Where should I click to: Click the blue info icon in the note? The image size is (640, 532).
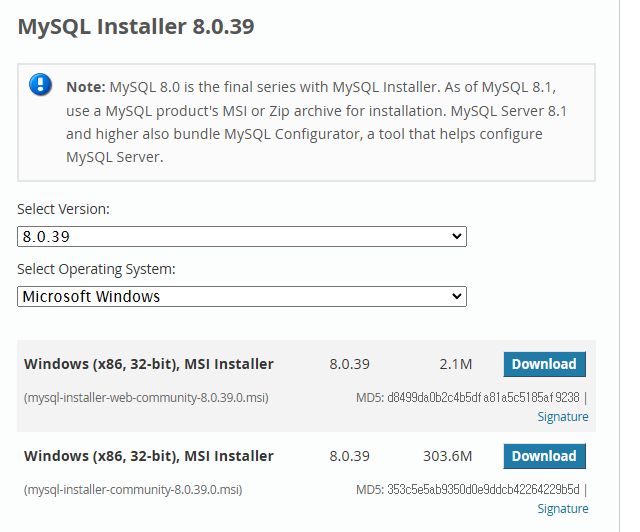40,84
